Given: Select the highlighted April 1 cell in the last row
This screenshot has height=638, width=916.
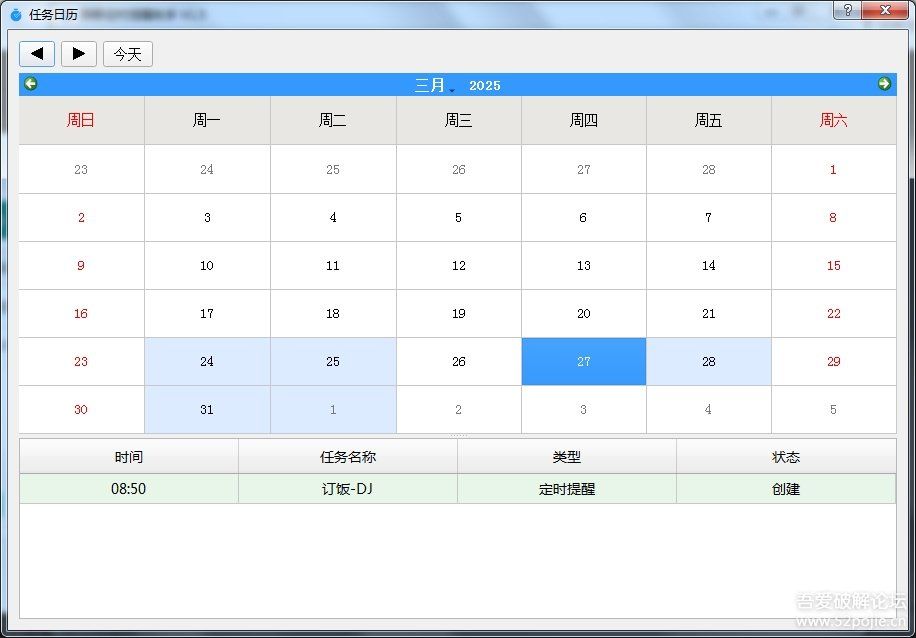Looking at the screenshot, I should click(x=333, y=410).
